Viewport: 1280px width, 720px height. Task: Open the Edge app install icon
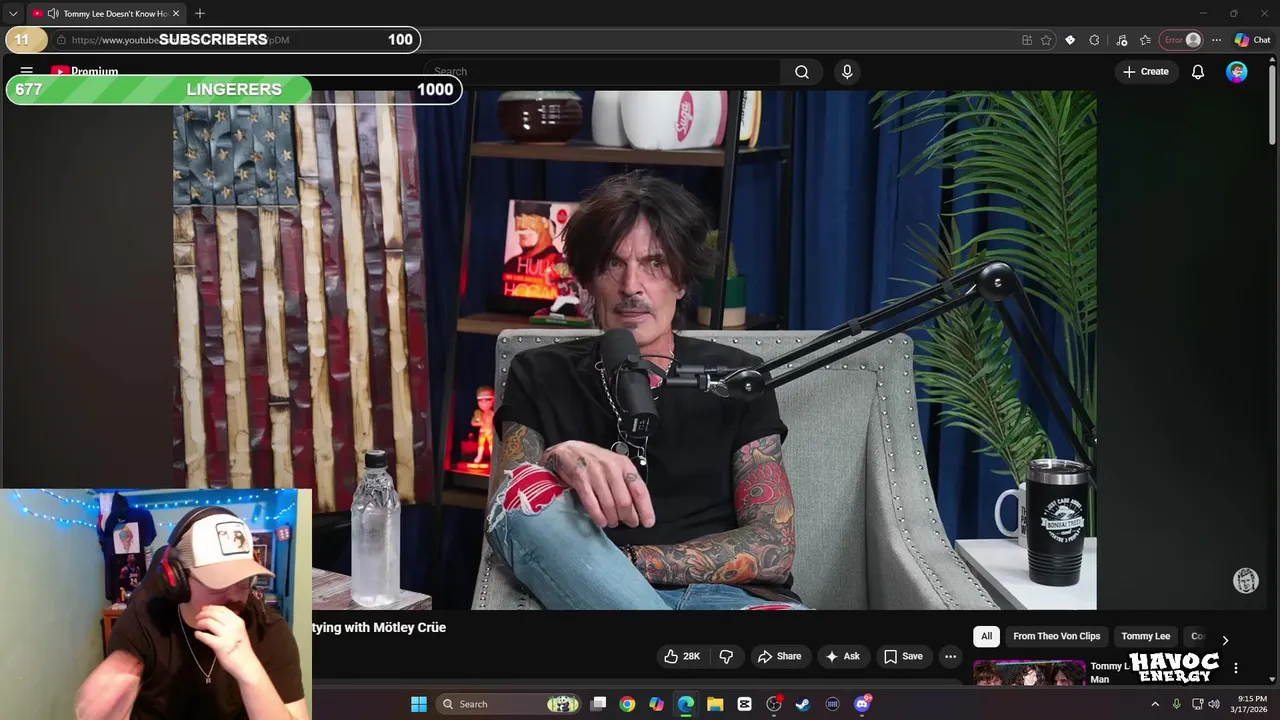click(x=1027, y=40)
